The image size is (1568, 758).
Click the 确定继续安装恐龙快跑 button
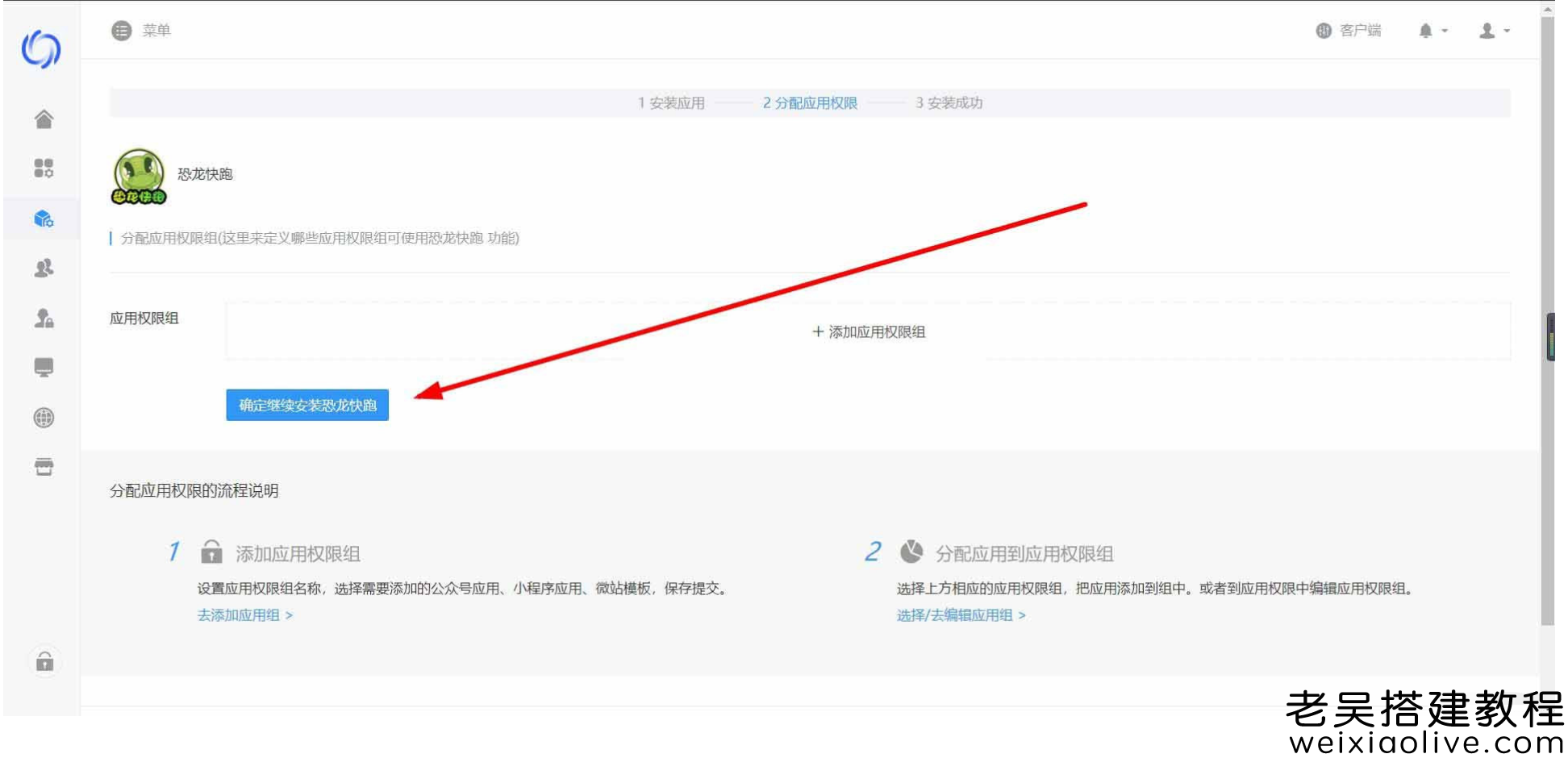coord(307,406)
